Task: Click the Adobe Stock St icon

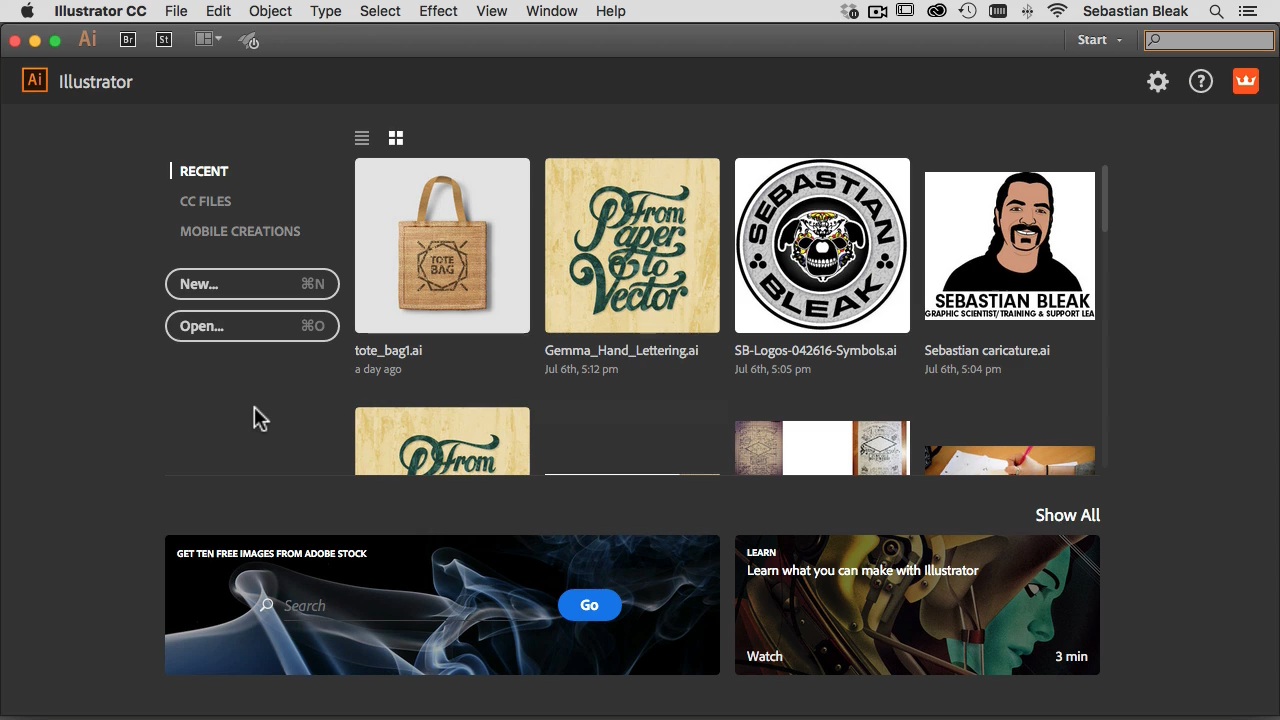Action: point(164,40)
